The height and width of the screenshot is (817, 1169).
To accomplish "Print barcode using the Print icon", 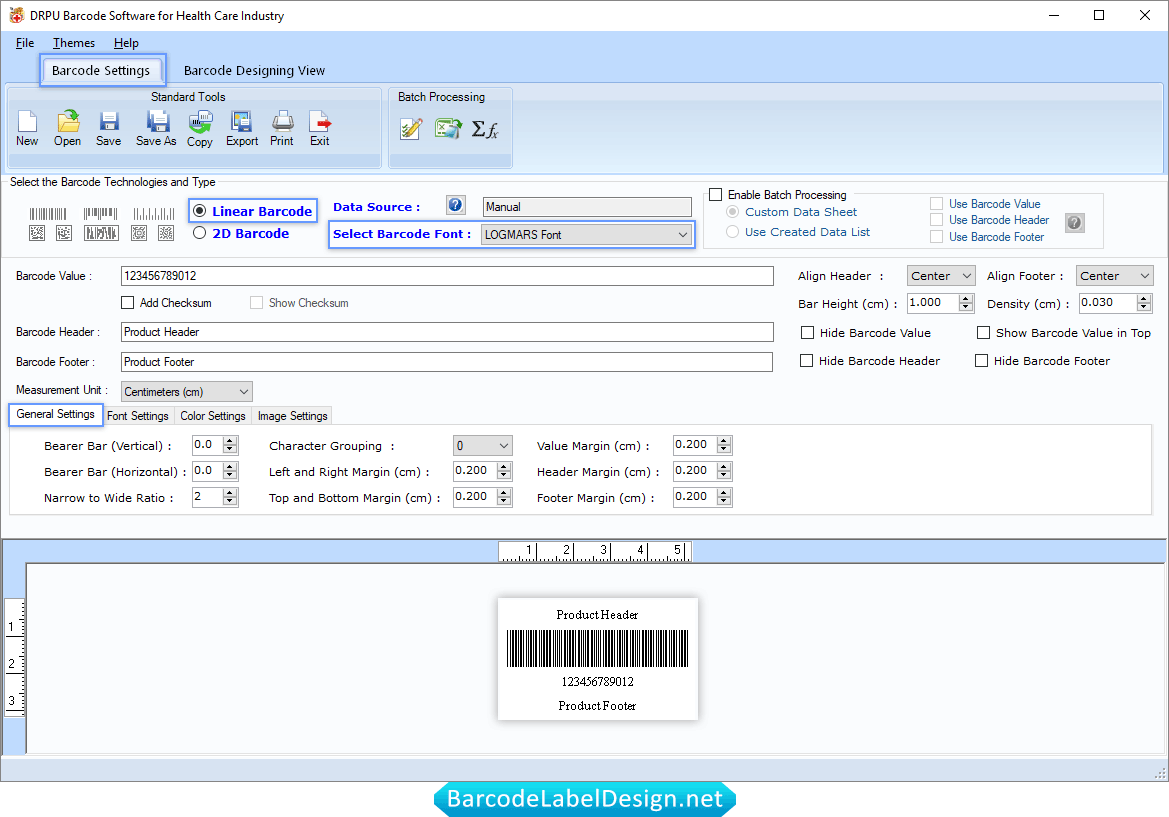I will click(282, 128).
